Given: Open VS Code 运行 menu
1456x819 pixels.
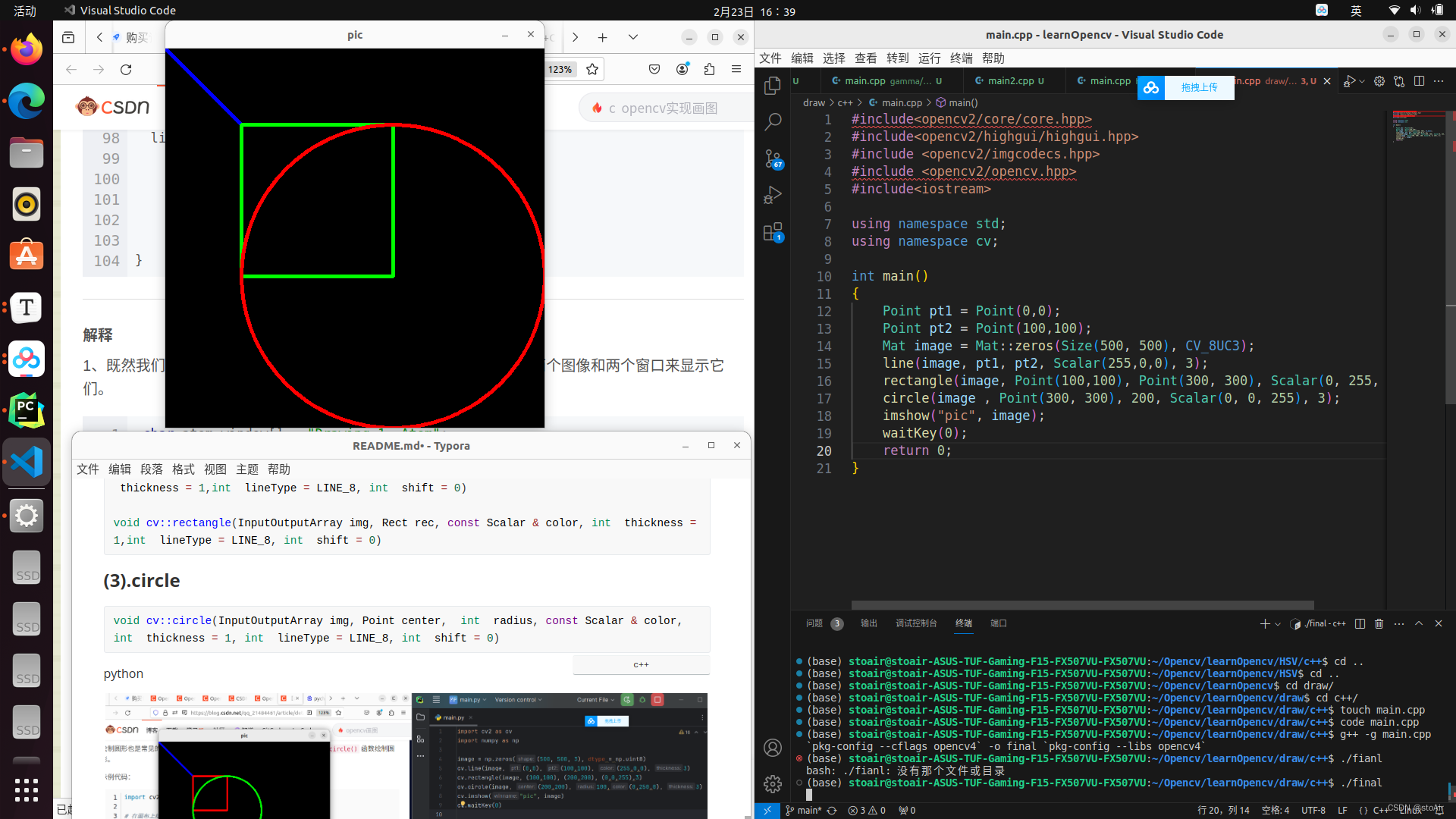Looking at the screenshot, I should 929,58.
